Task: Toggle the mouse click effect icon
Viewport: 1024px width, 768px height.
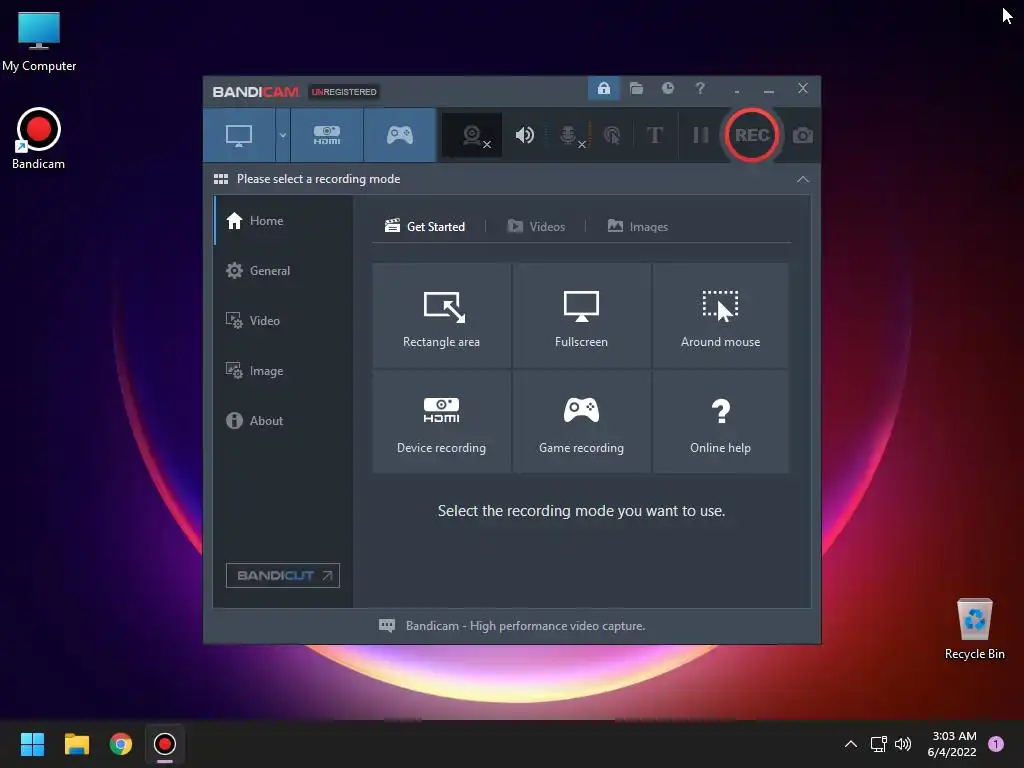Action: [x=612, y=135]
